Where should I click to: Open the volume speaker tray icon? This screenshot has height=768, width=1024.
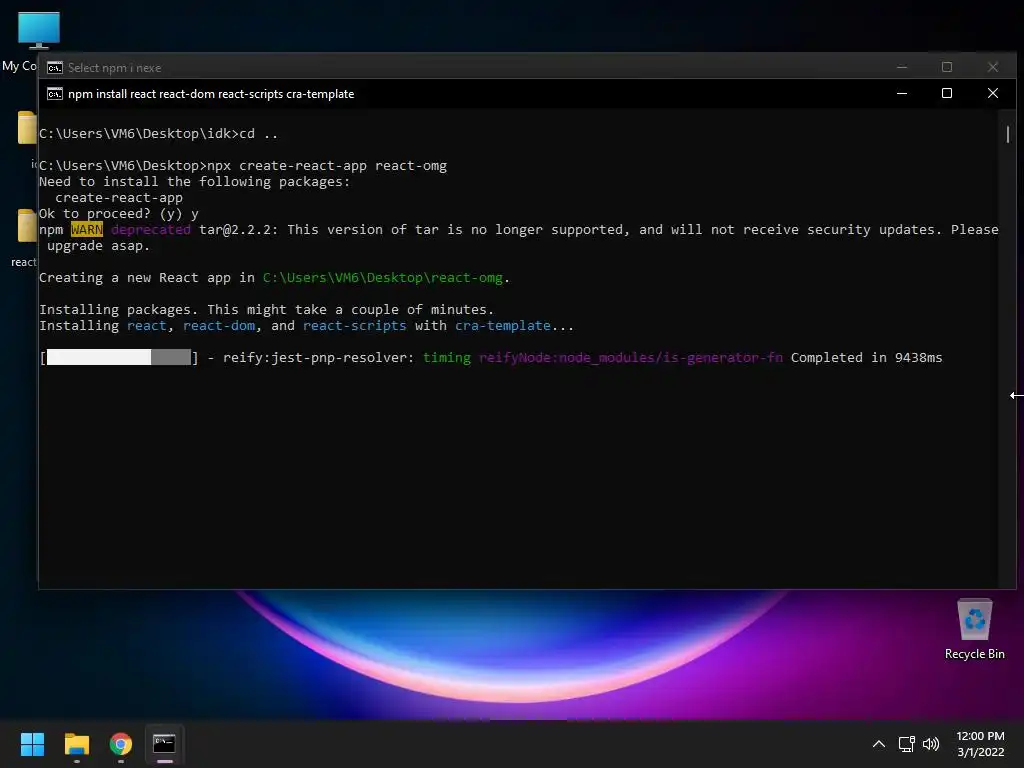coord(931,744)
